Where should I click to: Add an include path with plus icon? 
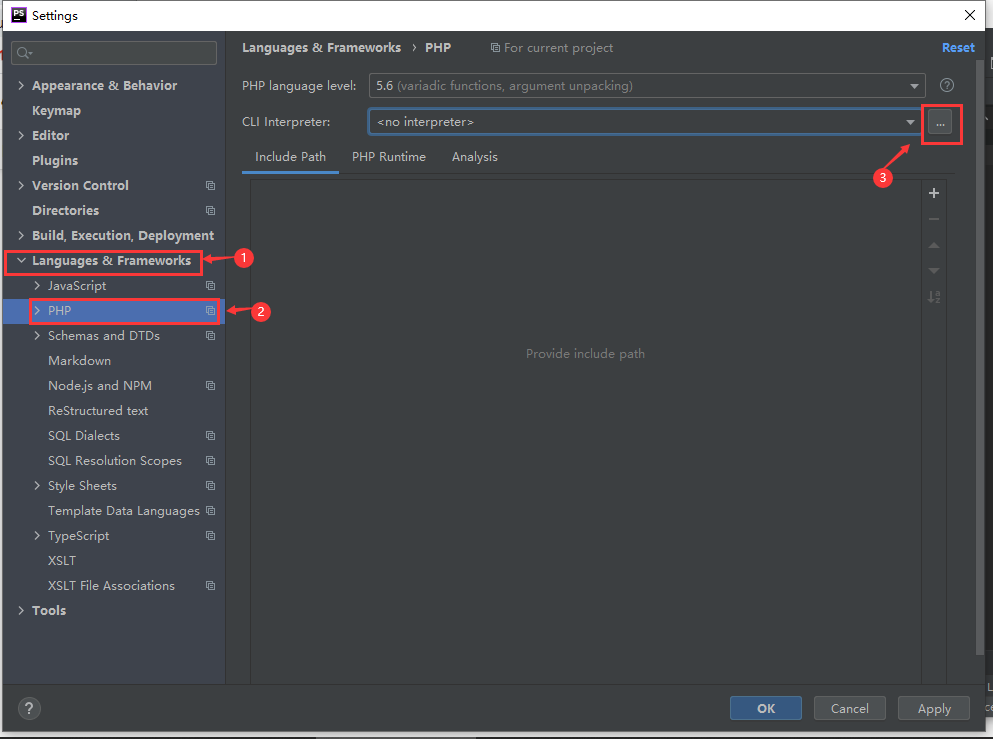point(933,193)
